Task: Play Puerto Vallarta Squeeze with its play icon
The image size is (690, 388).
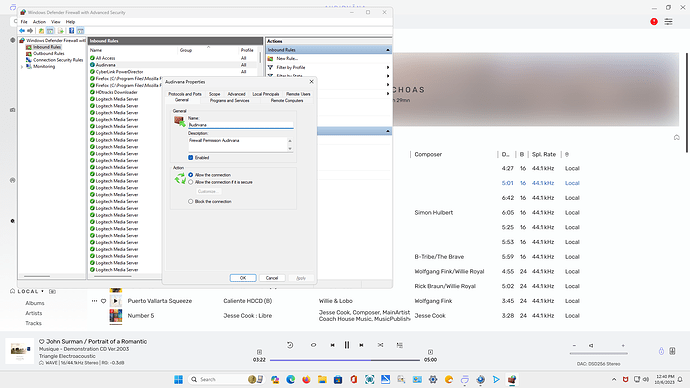Action: pyautogui.click(x=116, y=301)
